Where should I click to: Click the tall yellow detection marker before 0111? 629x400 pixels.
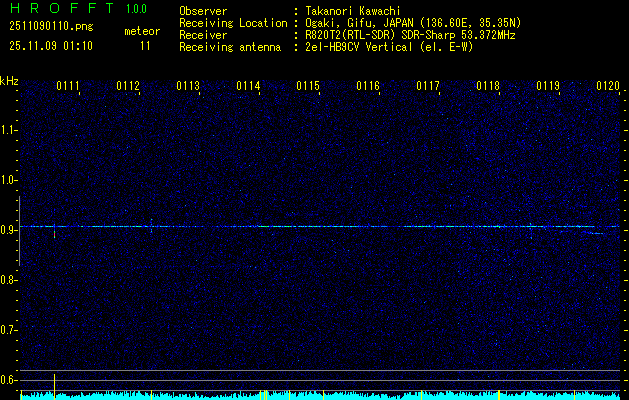55,386
